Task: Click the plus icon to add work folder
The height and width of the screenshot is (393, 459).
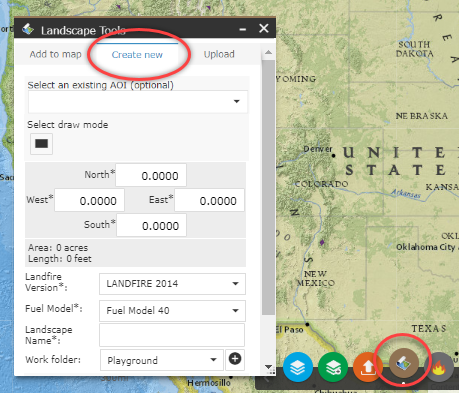Action: [235, 359]
